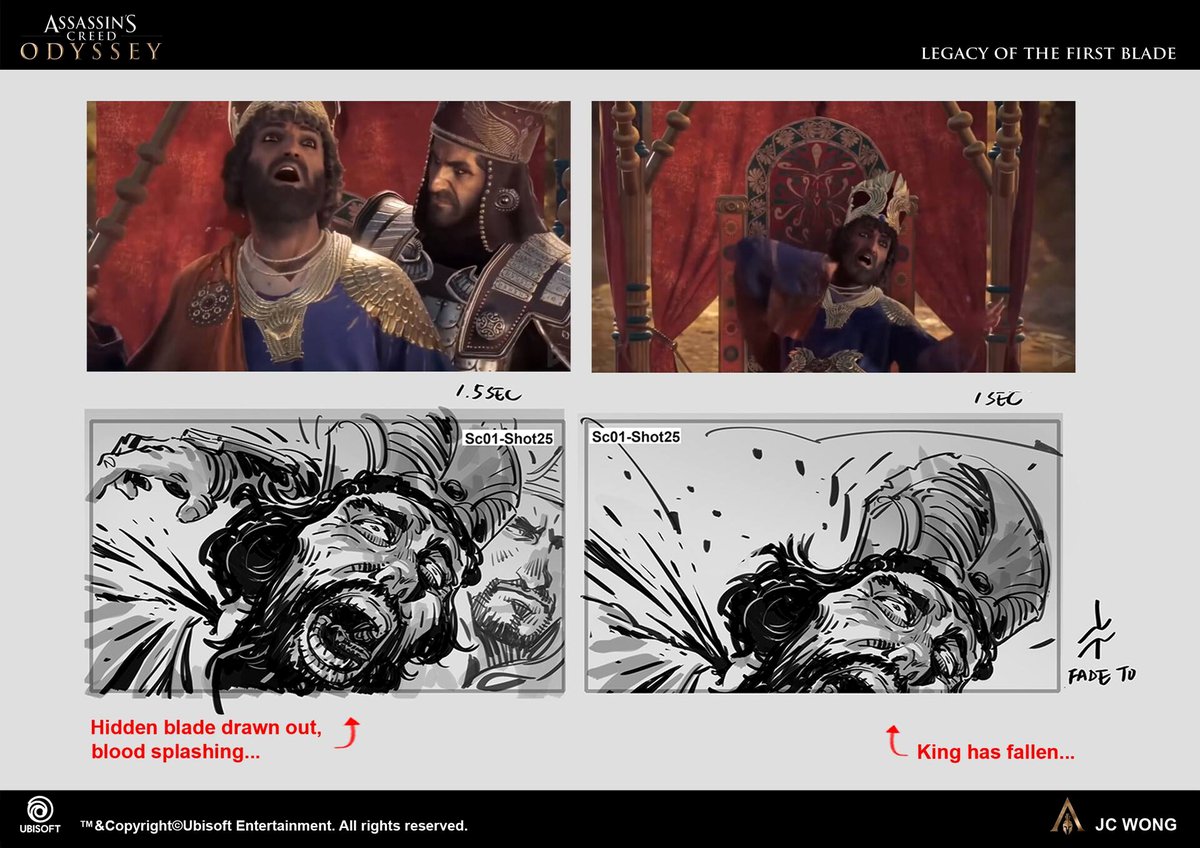Click the handwritten '1.5 SEC' timing note
The width and height of the screenshot is (1200, 848).
tap(487, 395)
